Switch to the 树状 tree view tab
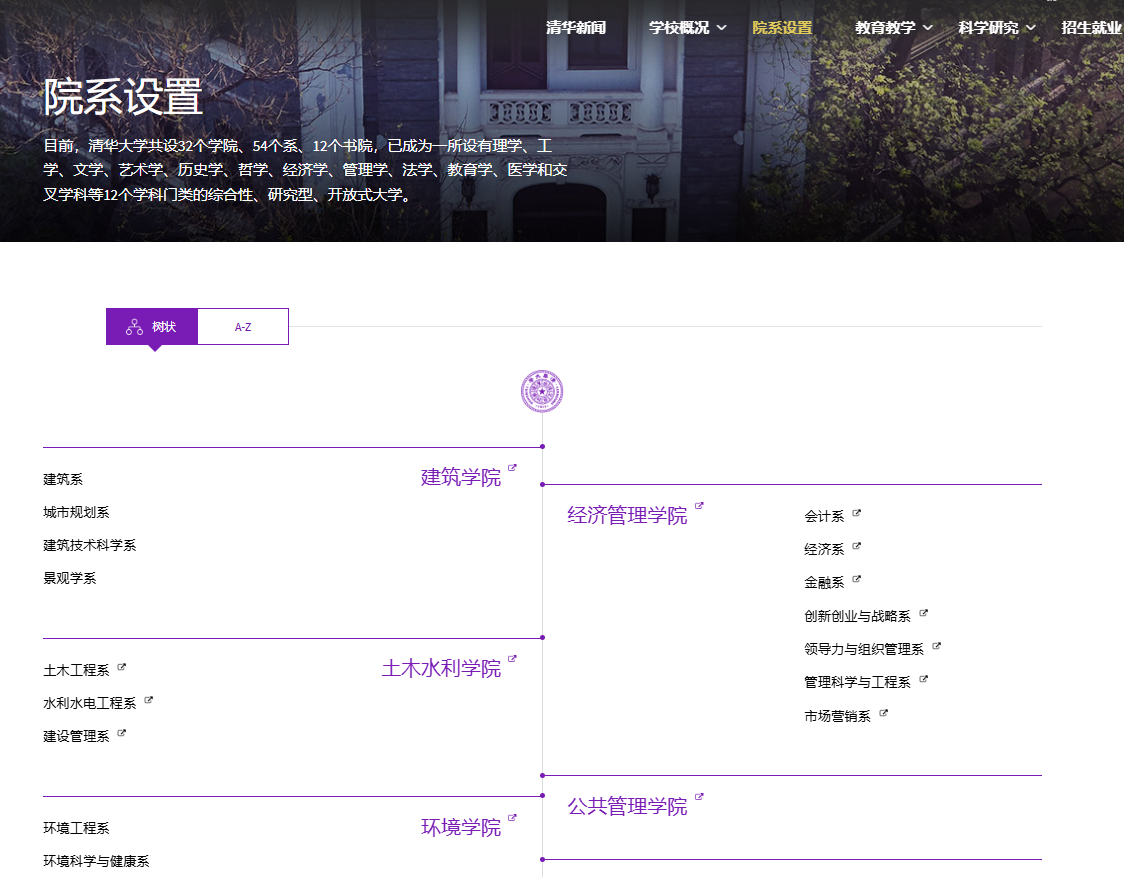The height and width of the screenshot is (877, 1124). 152,327
